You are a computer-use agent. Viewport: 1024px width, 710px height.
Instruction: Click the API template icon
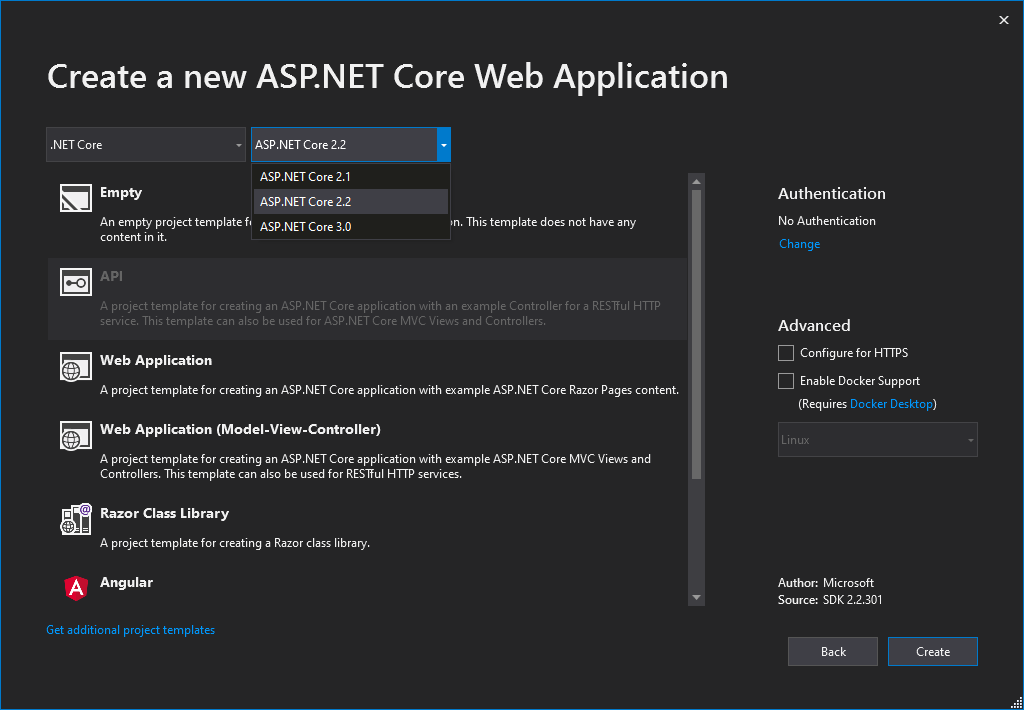click(76, 283)
